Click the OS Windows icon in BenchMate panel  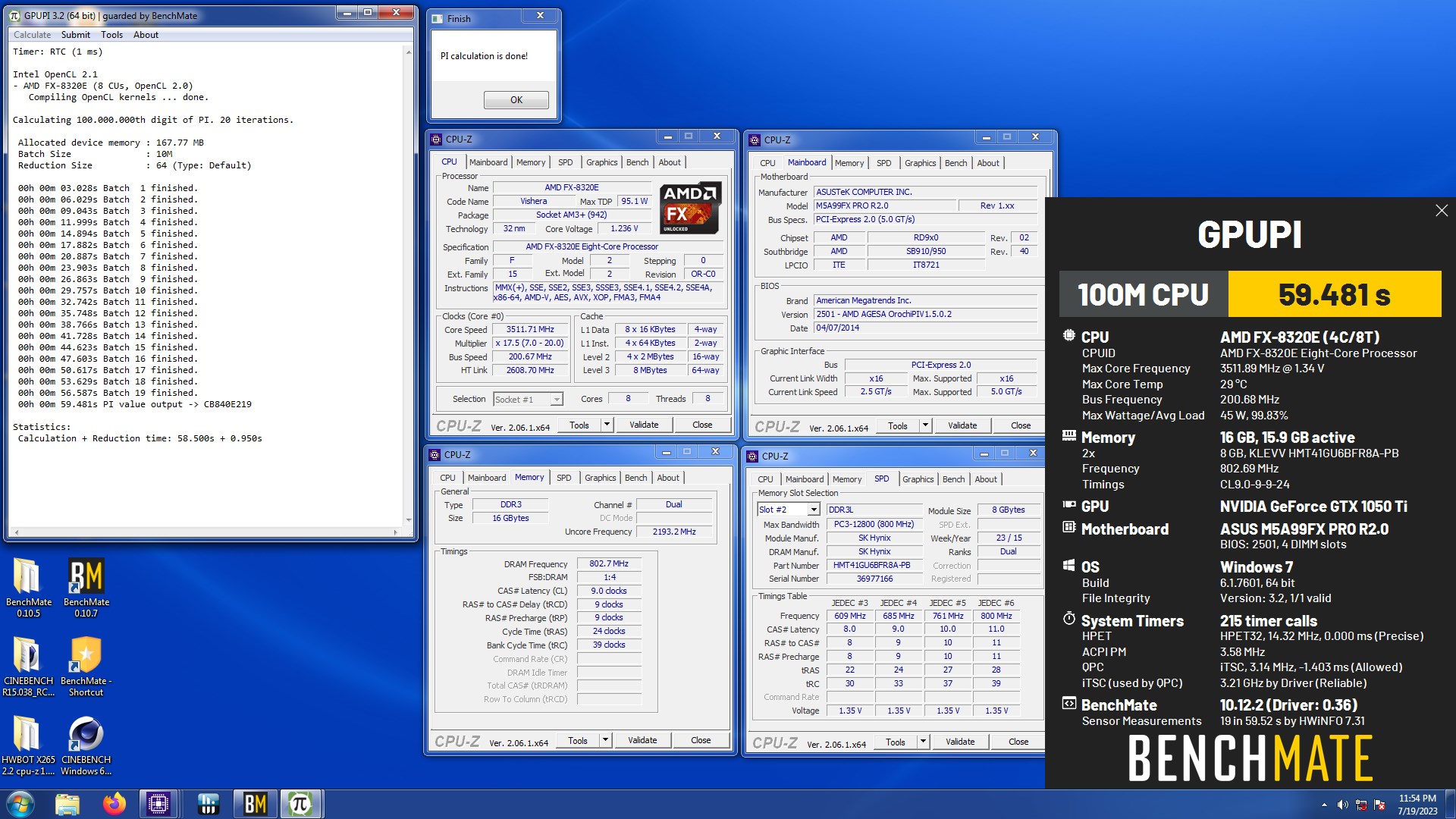coord(1069,566)
